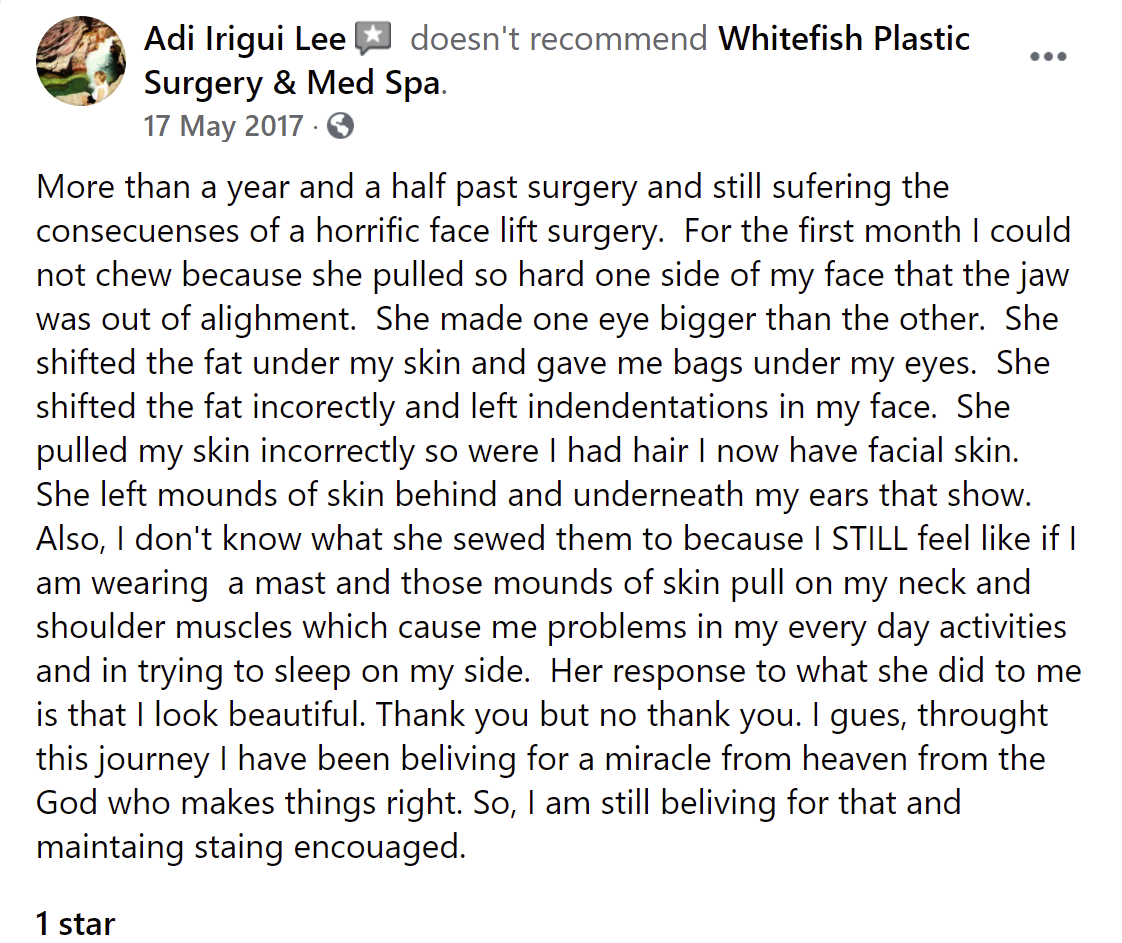Image resolution: width=1122 pixels, height=943 pixels.
Task: Click the review star badge beside the name
Action: pos(374,39)
